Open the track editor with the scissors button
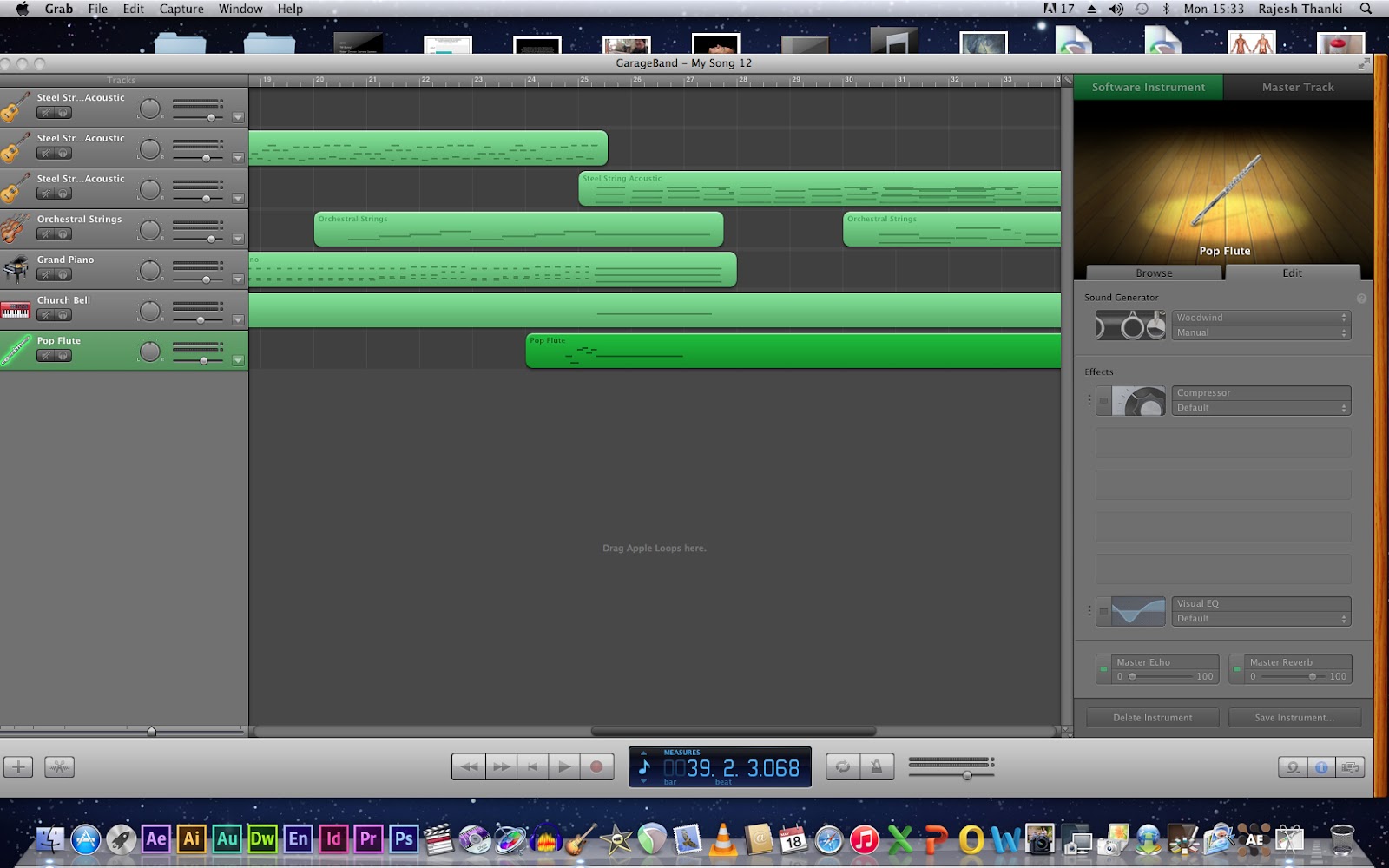This screenshot has height=868, width=1389. click(x=59, y=766)
